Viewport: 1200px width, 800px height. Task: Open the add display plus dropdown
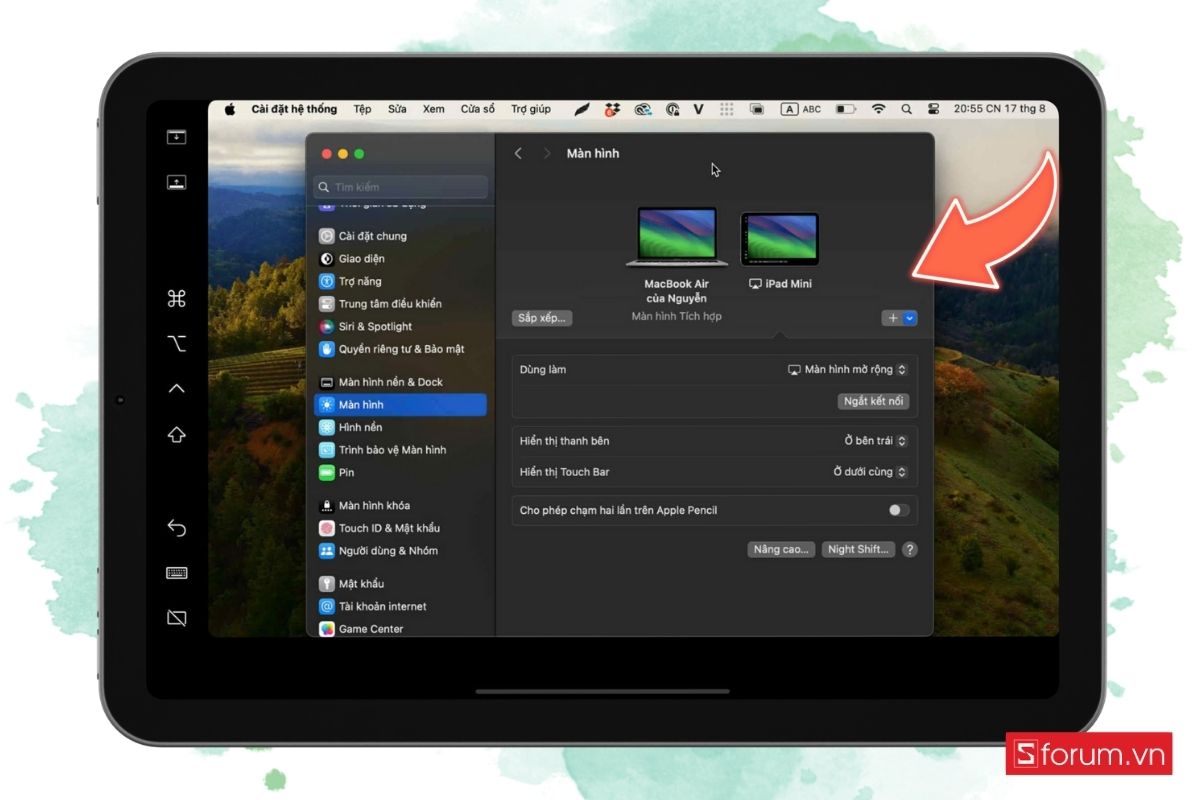coord(899,318)
